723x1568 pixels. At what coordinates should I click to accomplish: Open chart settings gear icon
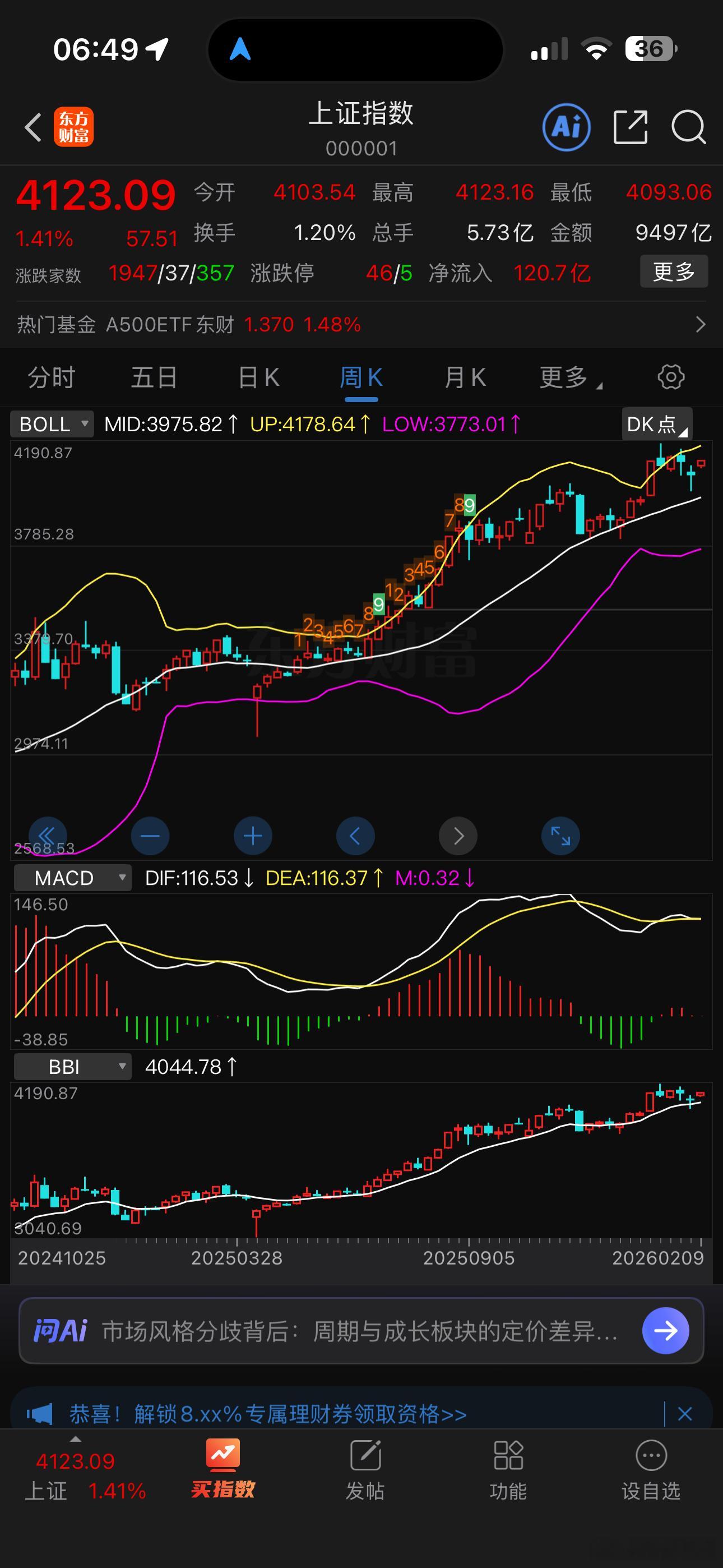click(671, 377)
